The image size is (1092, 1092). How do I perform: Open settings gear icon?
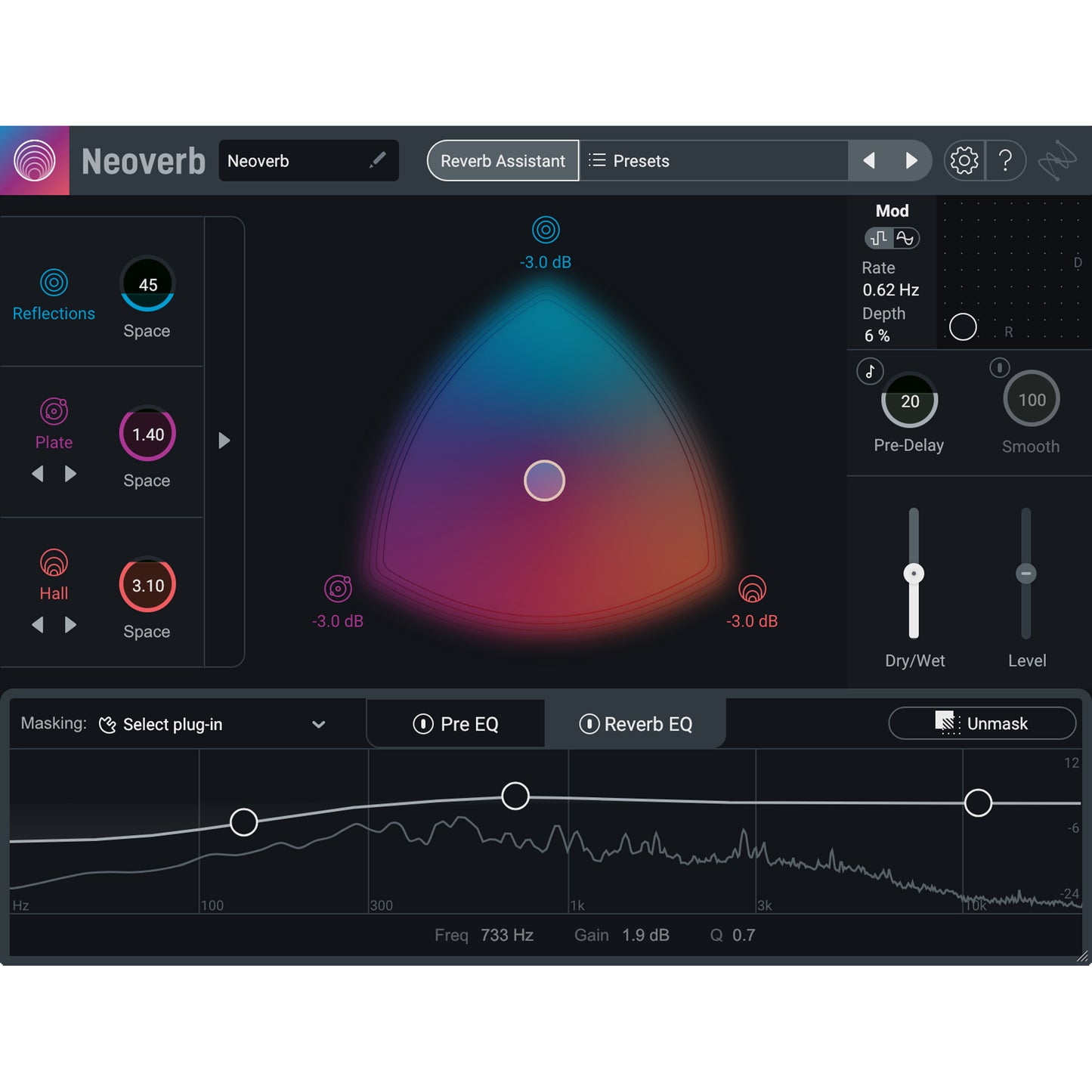coord(964,160)
